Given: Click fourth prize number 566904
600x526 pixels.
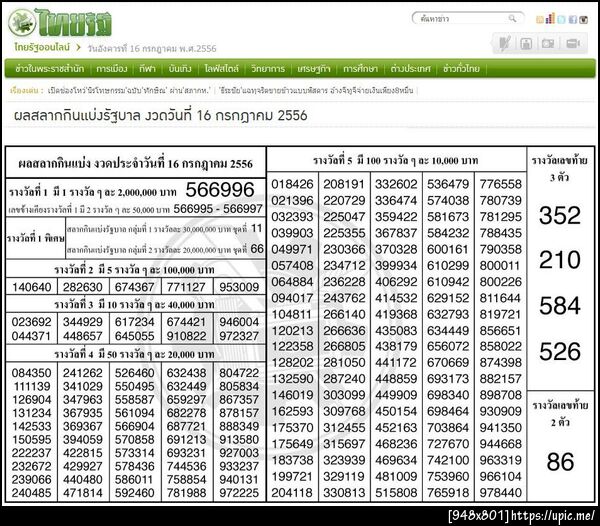Looking at the screenshot, I should point(134,426).
